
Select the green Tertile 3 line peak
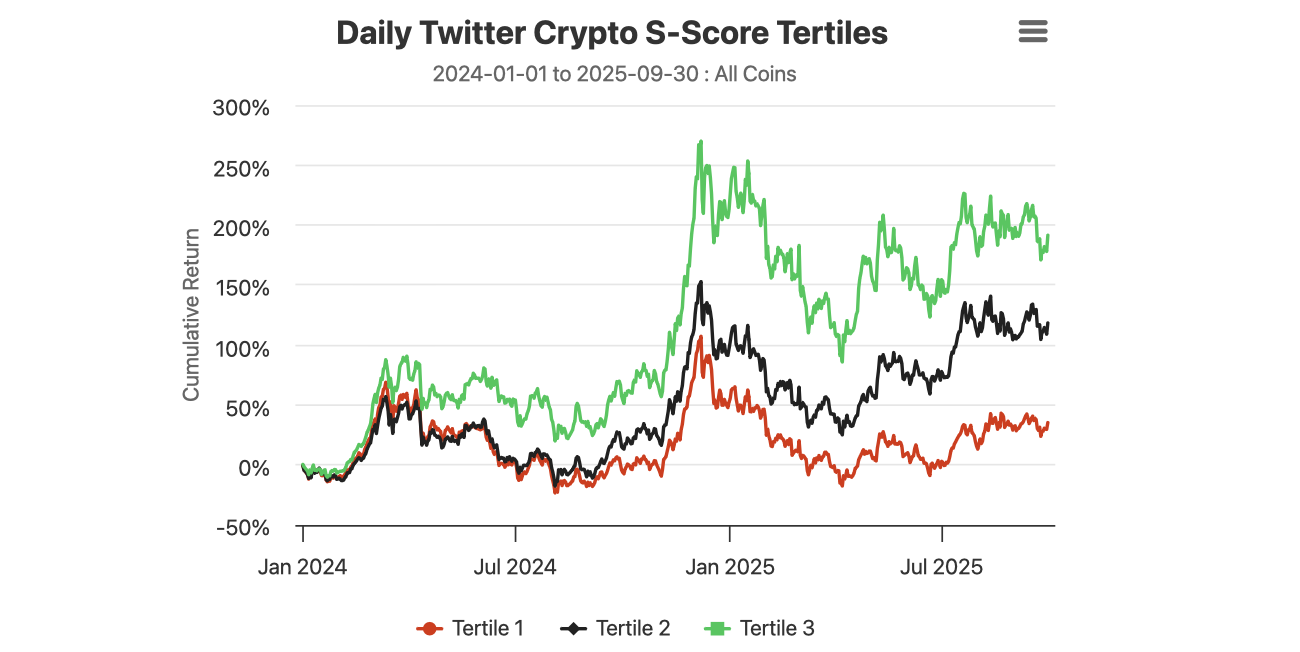coord(701,142)
